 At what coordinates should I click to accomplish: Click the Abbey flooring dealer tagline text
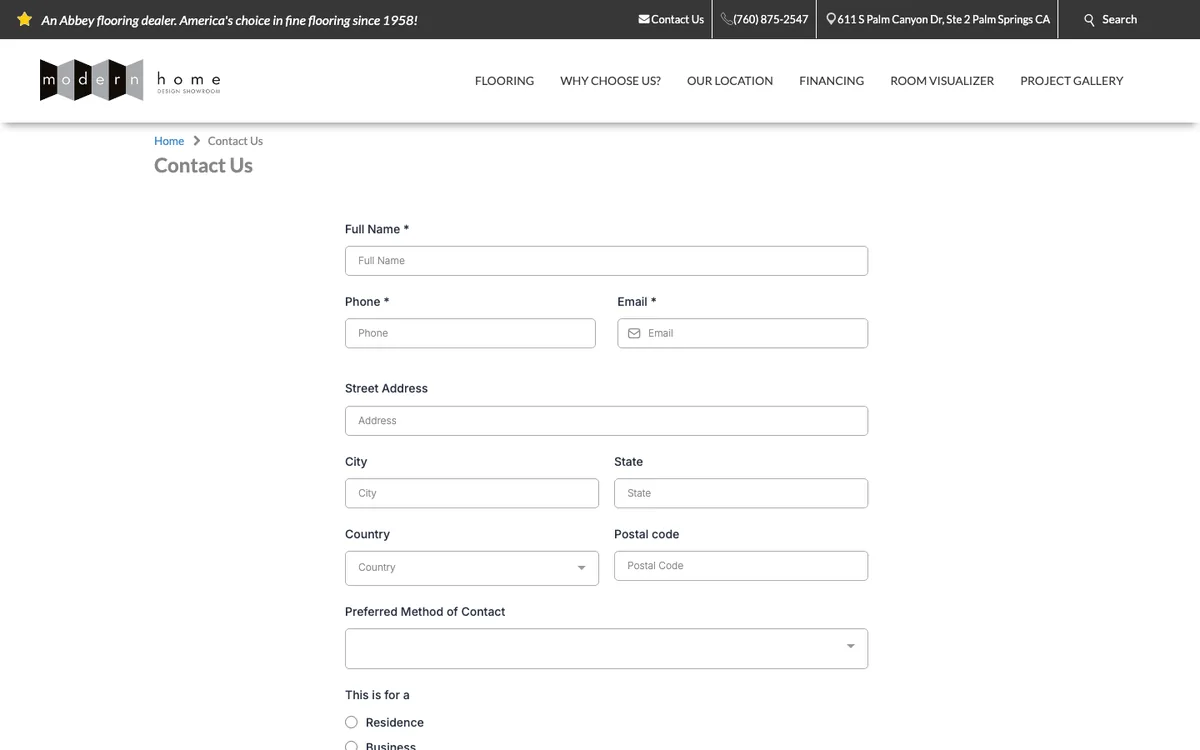[229, 20]
